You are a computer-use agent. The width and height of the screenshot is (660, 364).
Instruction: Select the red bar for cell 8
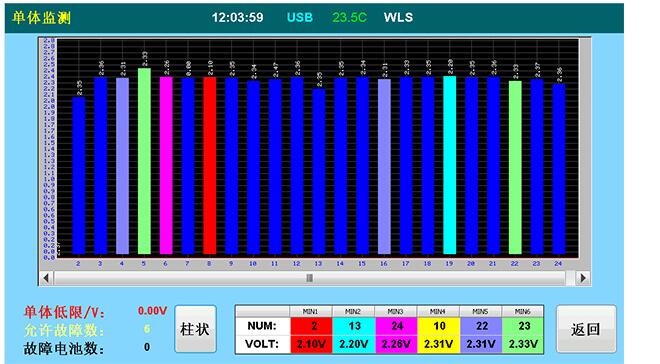[210, 165]
